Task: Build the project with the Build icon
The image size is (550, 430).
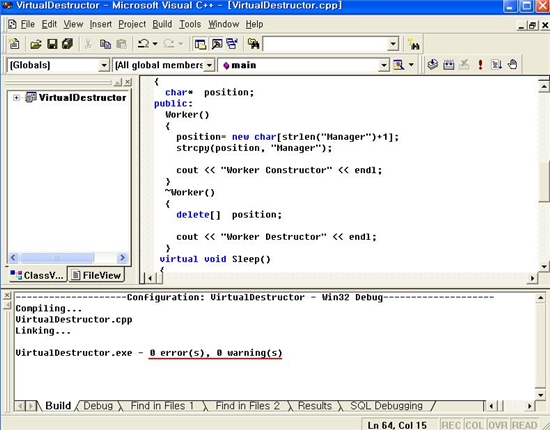Action: pos(449,65)
